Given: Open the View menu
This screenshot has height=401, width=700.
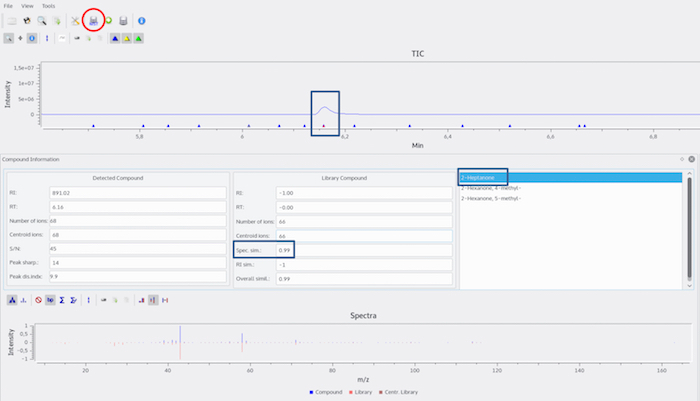Looking at the screenshot, I should click(x=28, y=6).
